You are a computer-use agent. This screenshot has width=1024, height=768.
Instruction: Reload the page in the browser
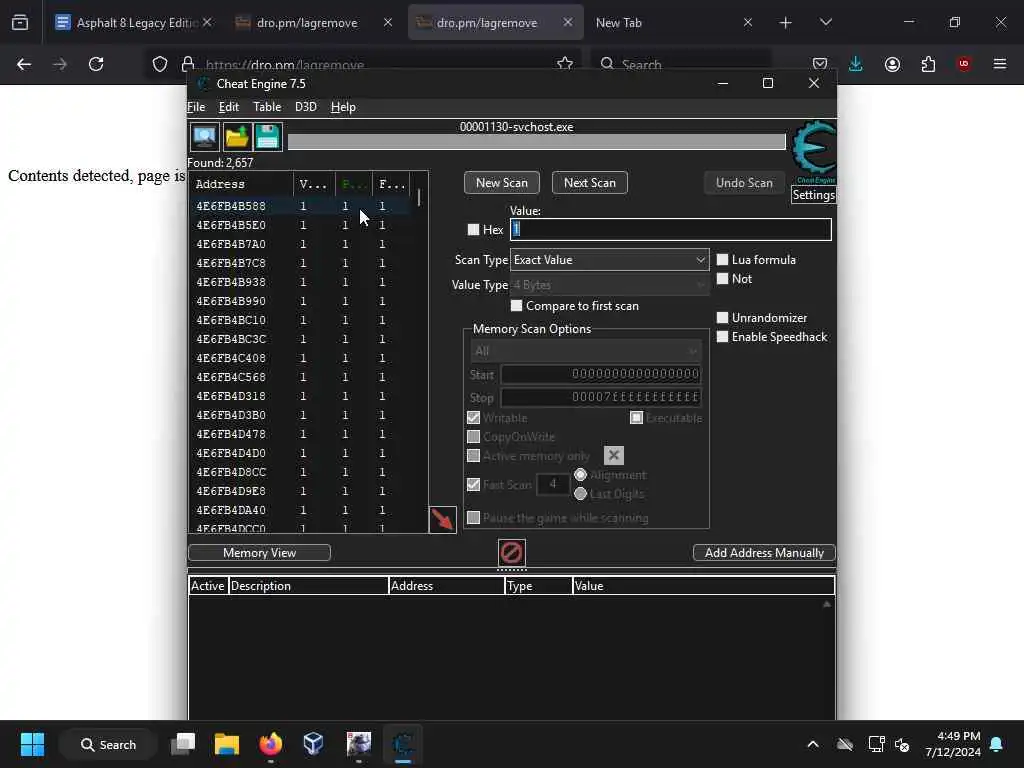(96, 64)
